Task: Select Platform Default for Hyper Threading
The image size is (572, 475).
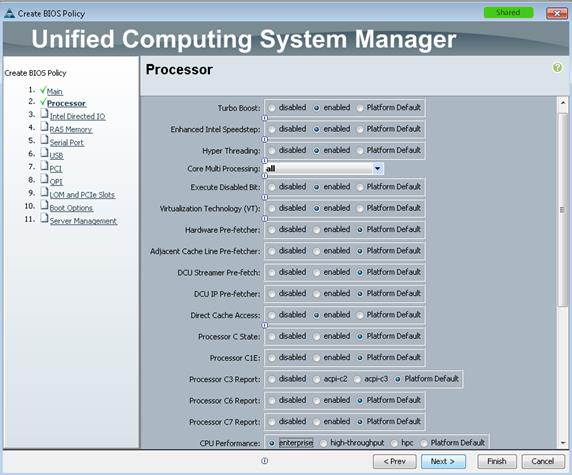Action: coord(360,151)
